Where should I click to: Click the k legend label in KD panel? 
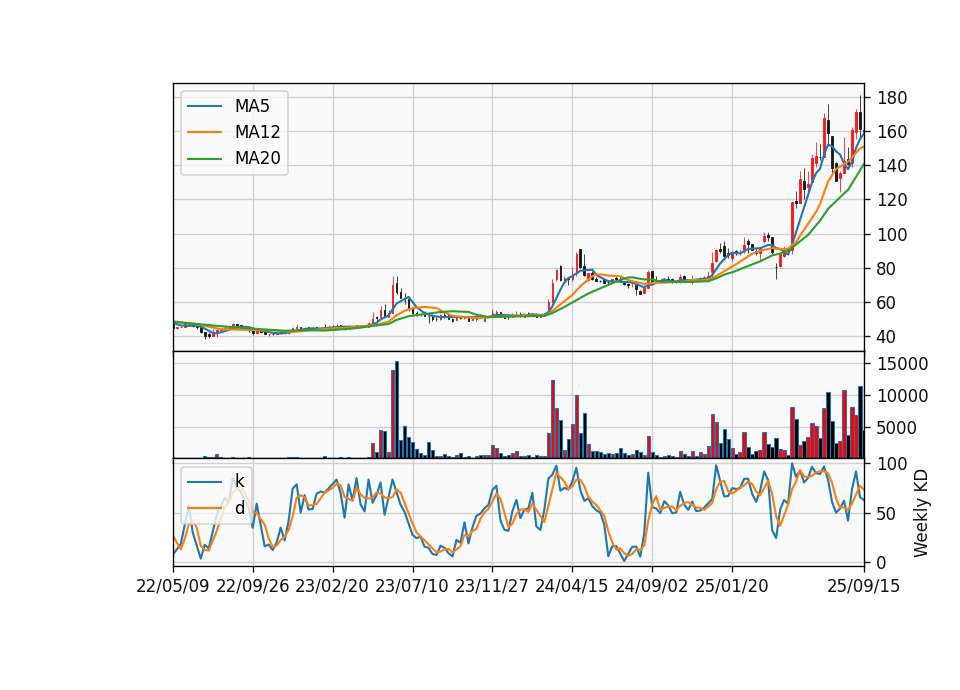[239, 481]
